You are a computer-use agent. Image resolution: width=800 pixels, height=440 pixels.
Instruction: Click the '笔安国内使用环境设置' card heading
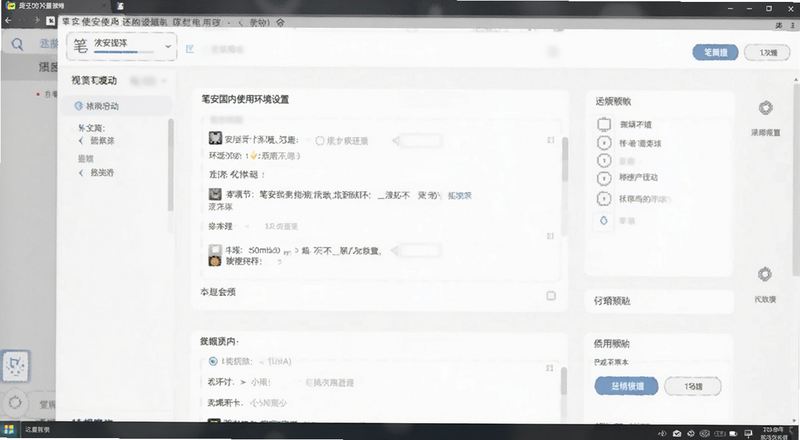coord(245,100)
